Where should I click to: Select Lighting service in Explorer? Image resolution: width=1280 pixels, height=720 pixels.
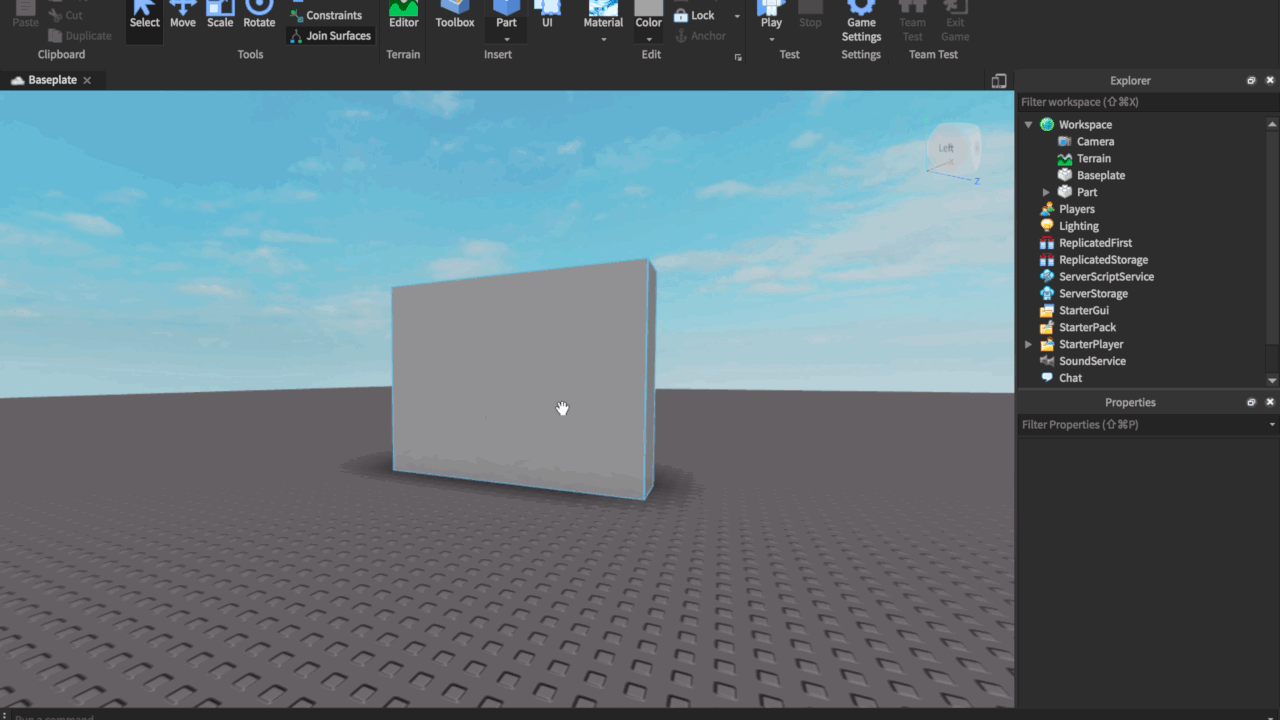[1078, 226]
